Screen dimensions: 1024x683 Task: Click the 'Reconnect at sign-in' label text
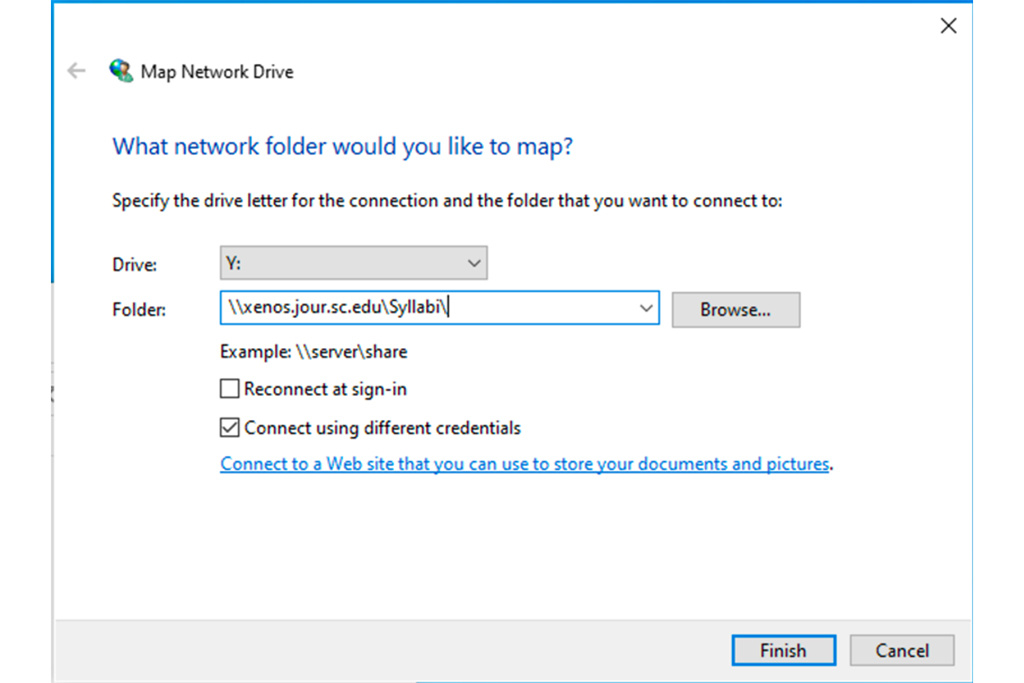pos(325,389)
